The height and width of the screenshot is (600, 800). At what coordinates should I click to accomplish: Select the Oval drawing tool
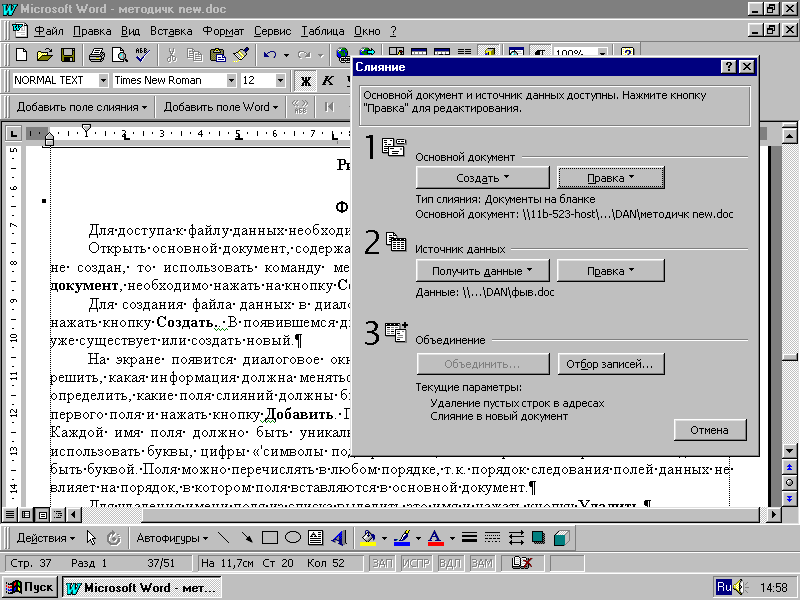[x=293, y=538]
